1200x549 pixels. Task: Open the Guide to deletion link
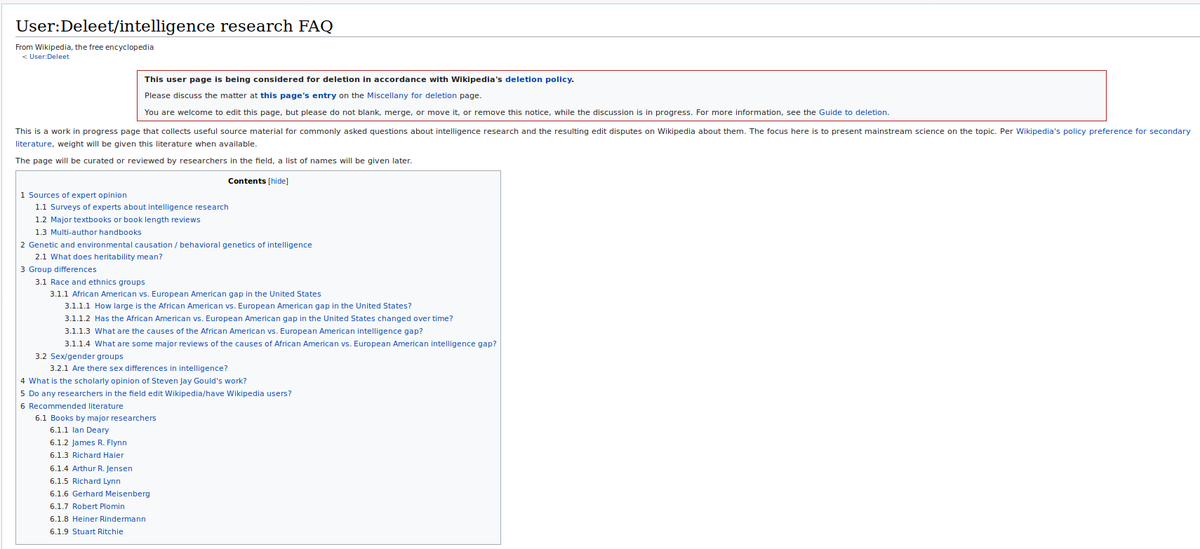[853, 112]
